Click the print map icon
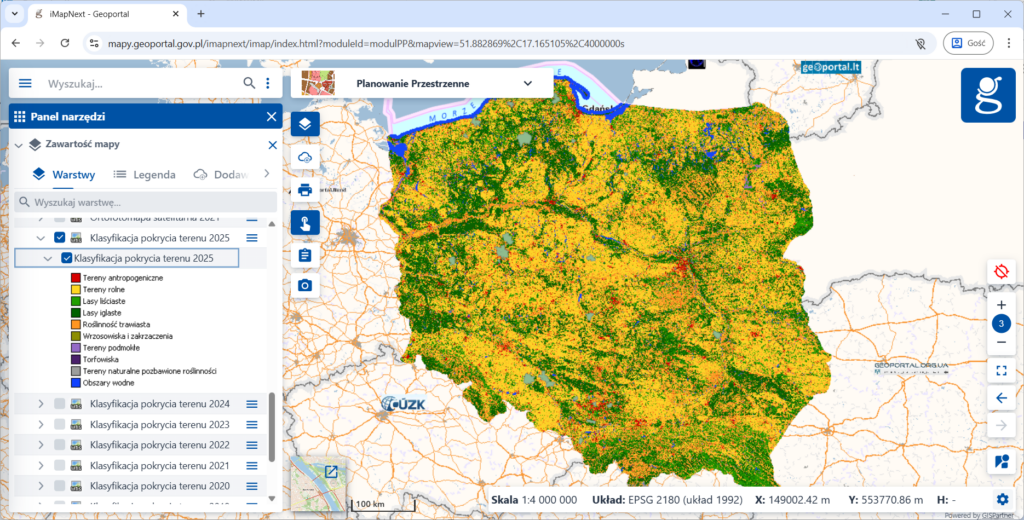The image size is (1024, 520). point(305,190)
